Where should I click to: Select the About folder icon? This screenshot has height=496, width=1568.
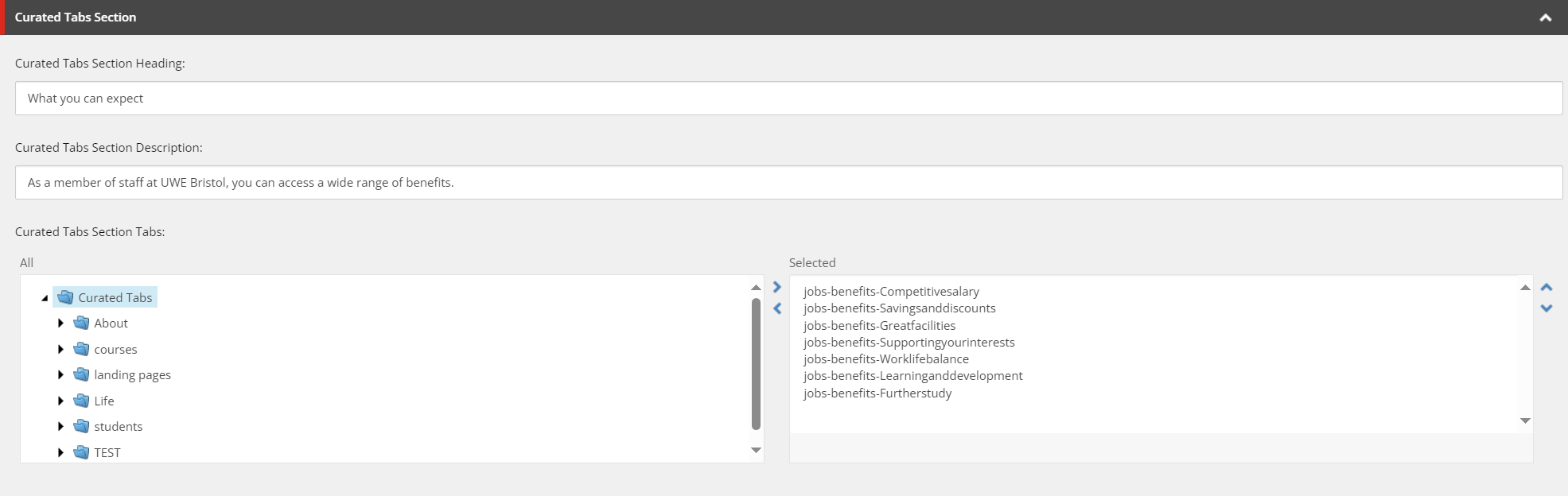click(x=81, y=323)
